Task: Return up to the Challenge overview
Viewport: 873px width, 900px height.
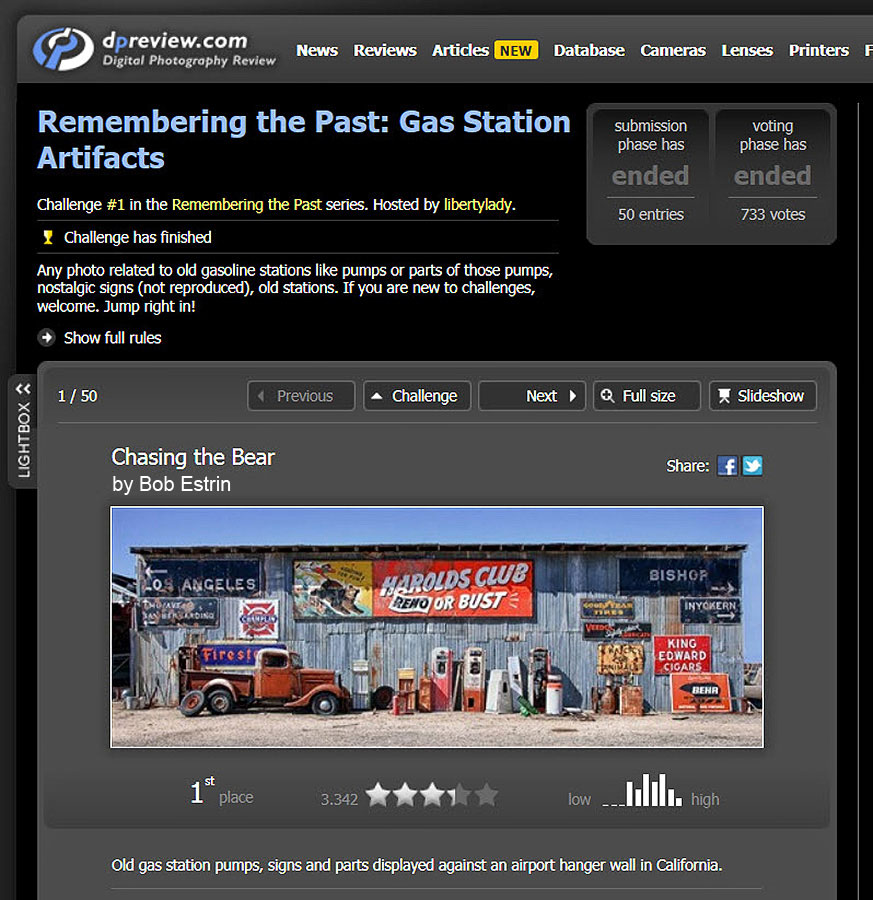Action: (x=415, y=396)
